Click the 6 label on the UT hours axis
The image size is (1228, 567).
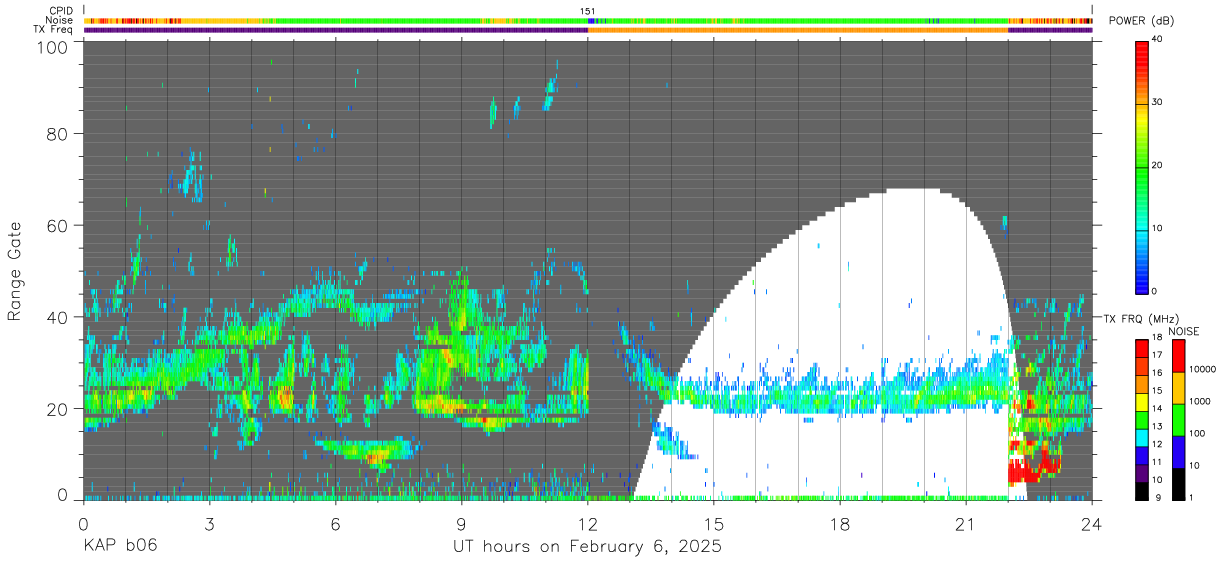(335, 523)
